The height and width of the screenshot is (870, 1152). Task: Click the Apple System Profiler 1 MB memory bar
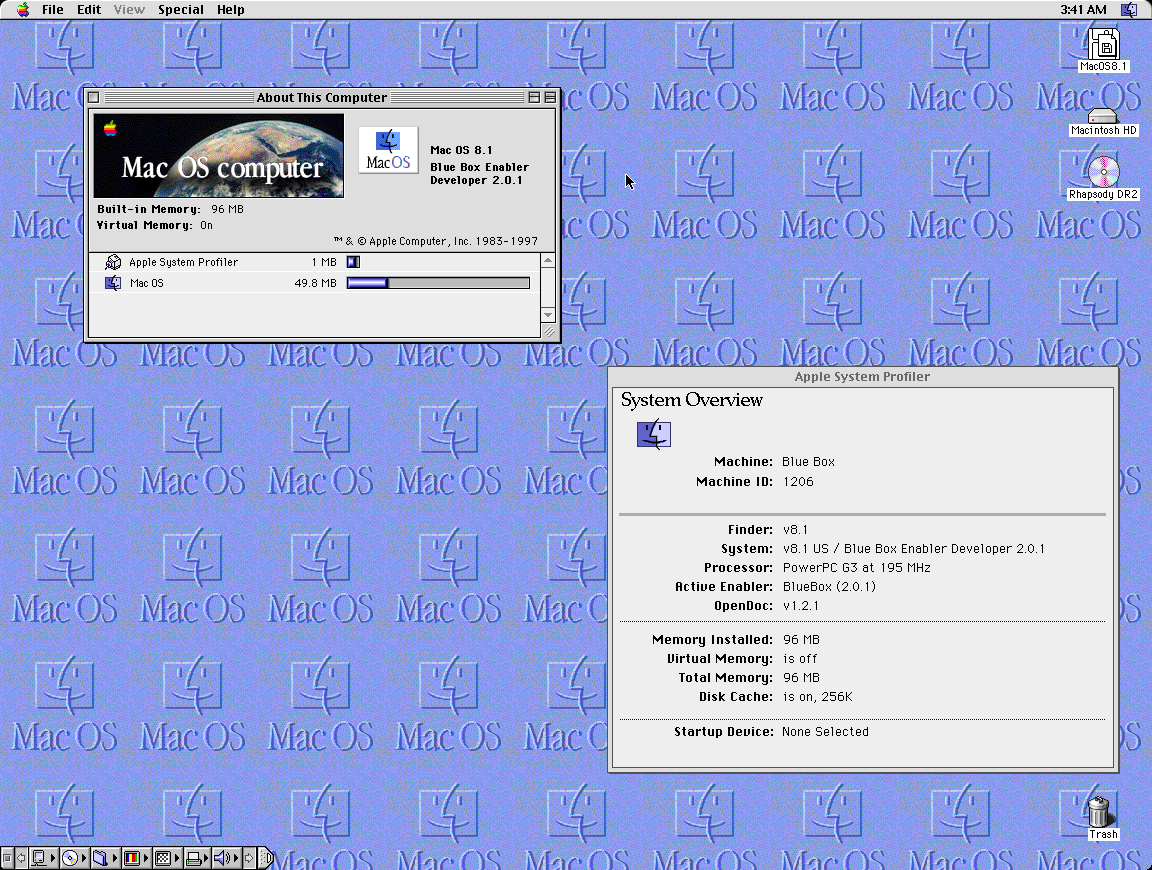pos(353,262)
